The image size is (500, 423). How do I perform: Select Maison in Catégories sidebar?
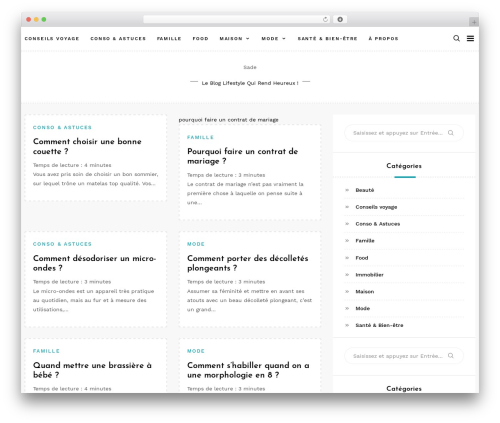point(365,292)
